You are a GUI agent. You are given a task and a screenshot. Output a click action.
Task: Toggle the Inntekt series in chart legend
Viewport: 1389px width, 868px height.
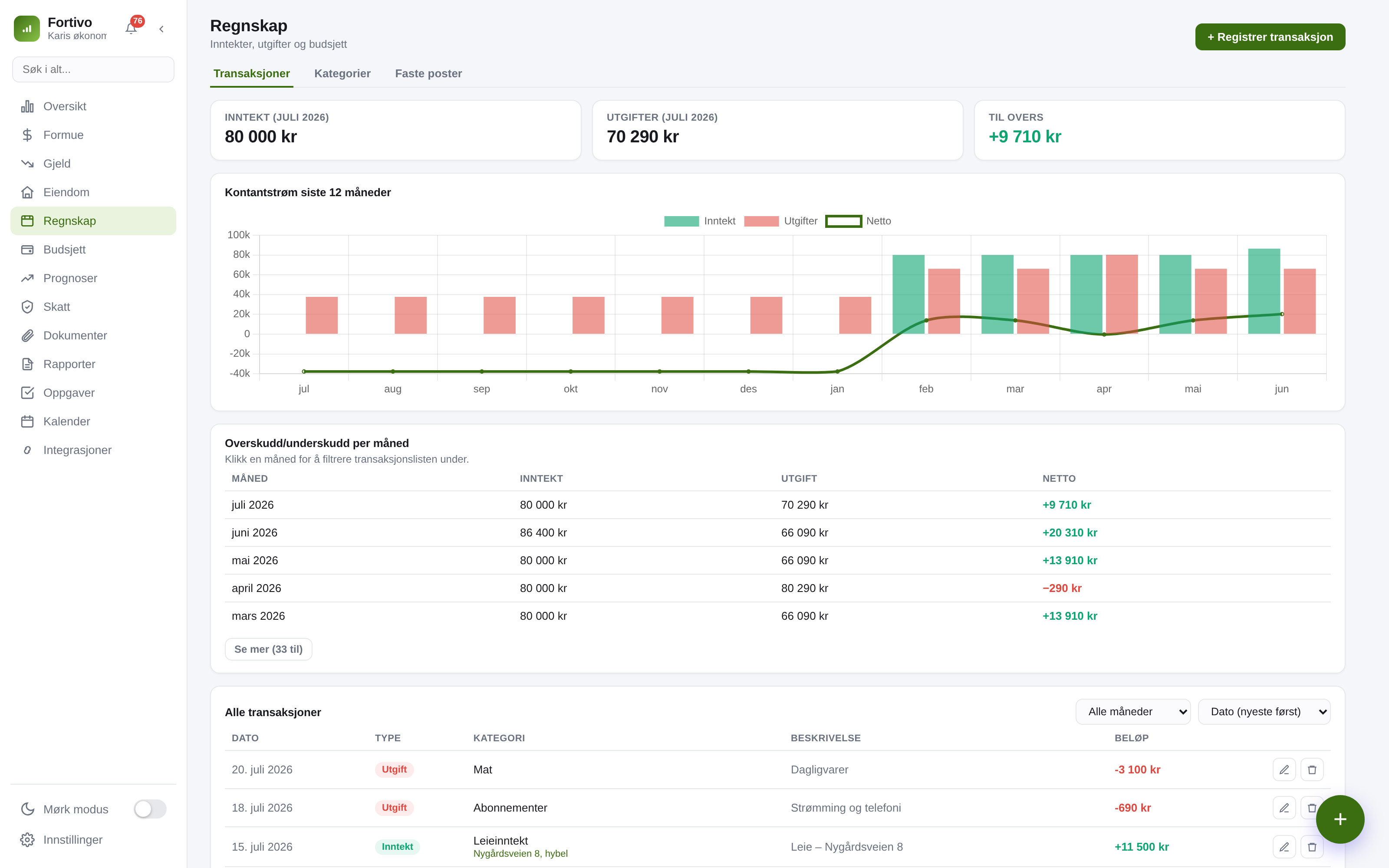click(x=700, y=221)
